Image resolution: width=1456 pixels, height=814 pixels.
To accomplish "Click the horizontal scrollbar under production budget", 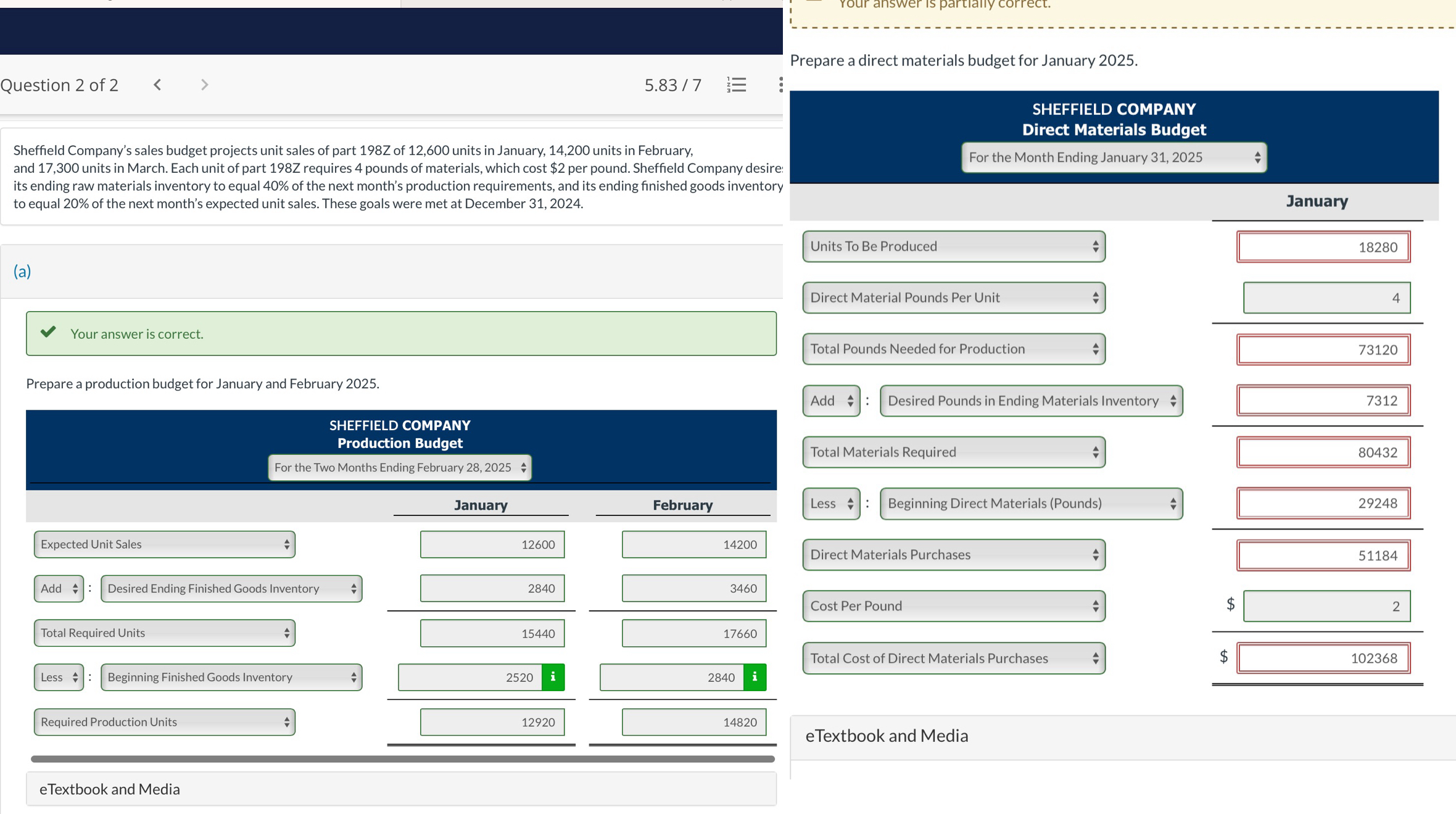I will click(402, 758).
